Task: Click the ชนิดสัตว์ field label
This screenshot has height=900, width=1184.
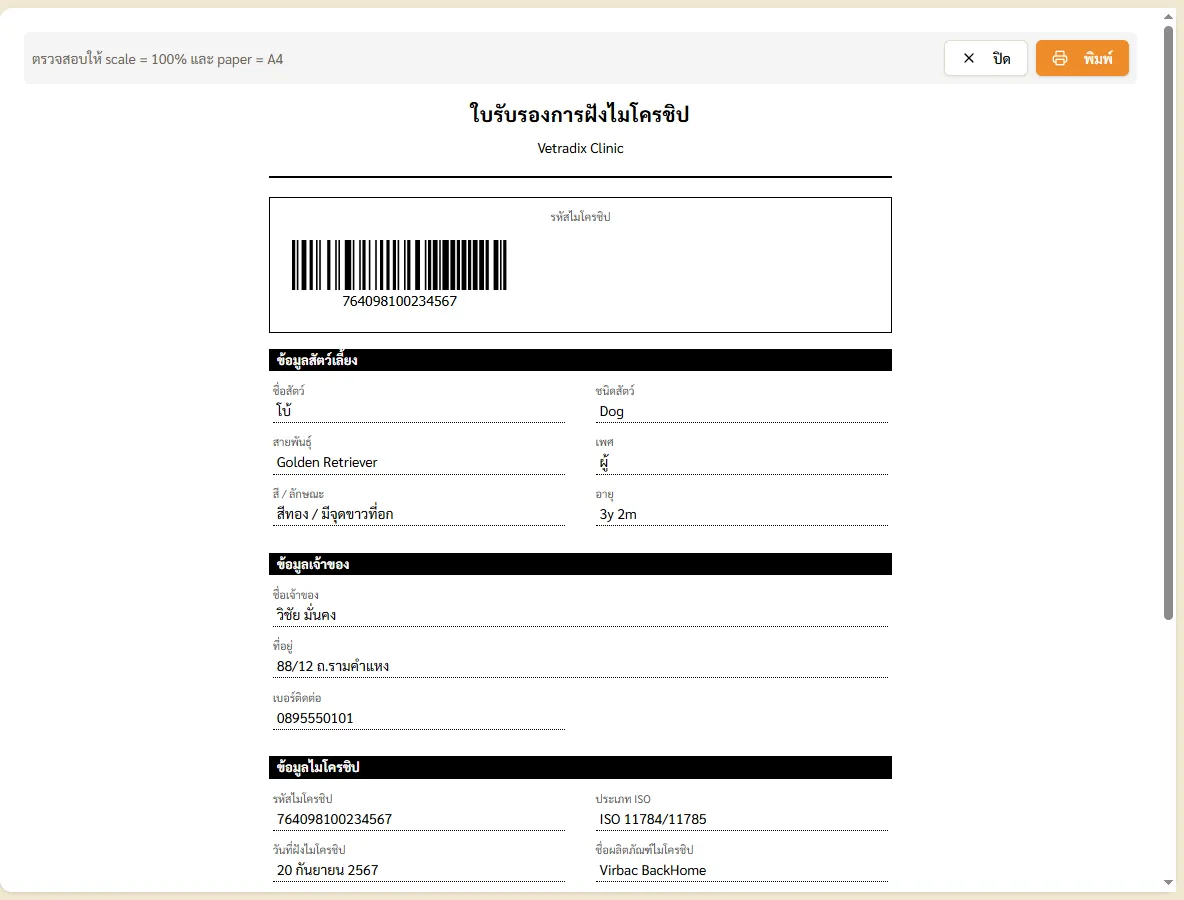Action: [615, 390]
